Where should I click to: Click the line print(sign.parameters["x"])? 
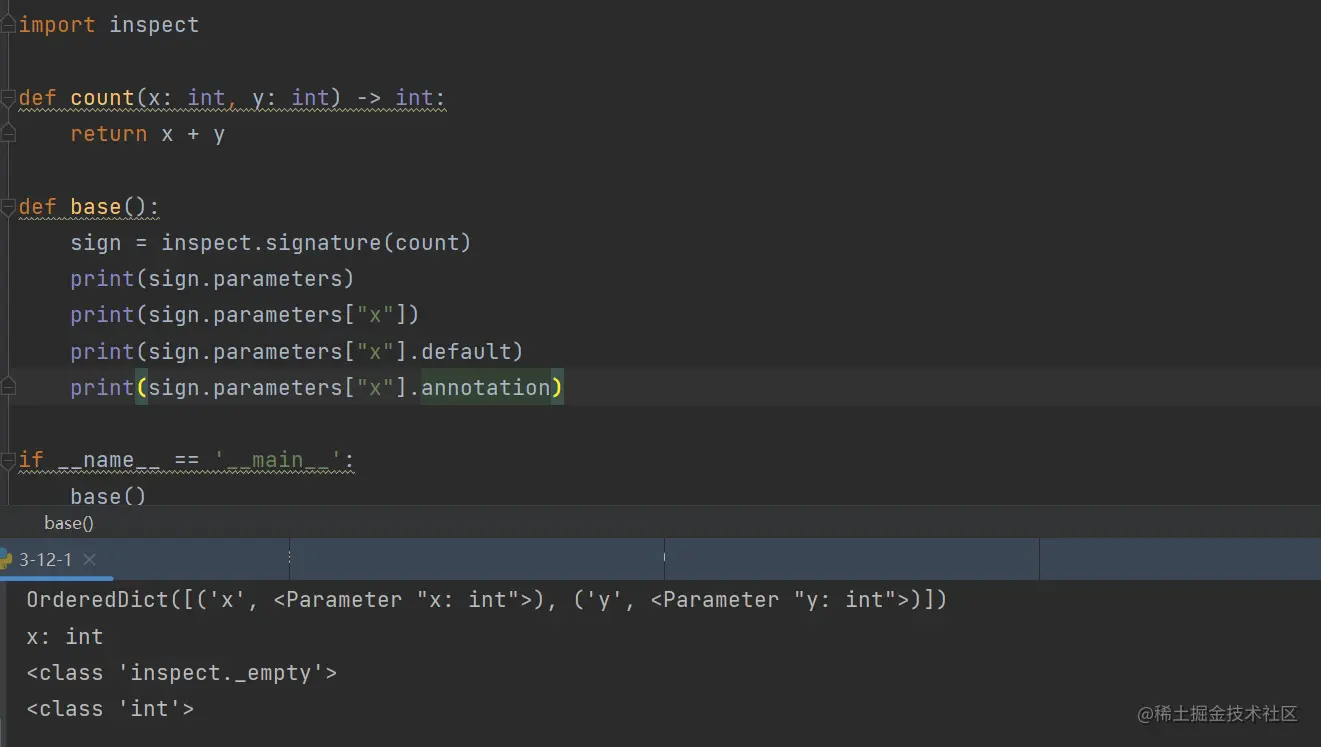[x=244, y=315]
